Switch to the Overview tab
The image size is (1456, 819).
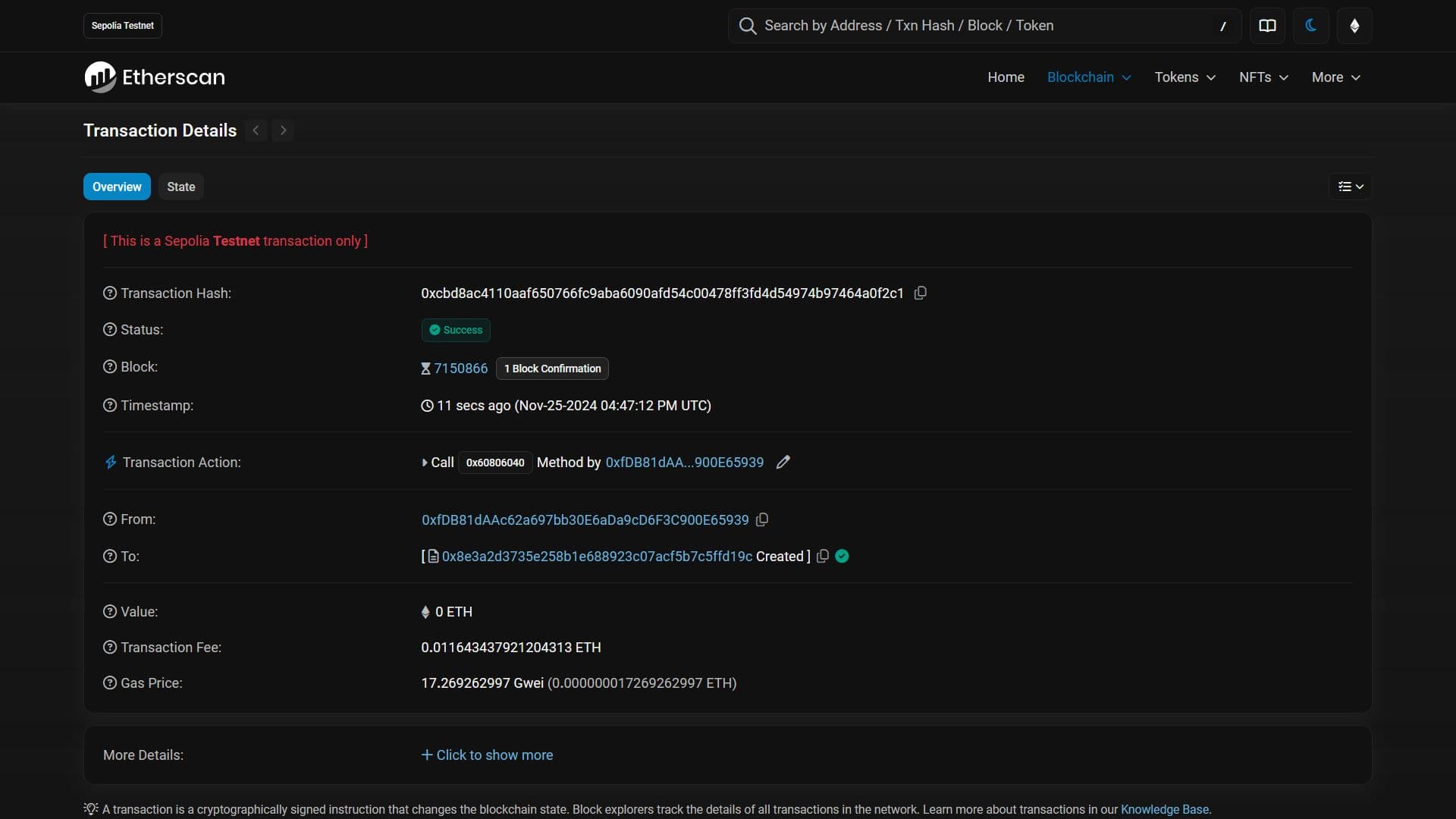pos(117,187)
